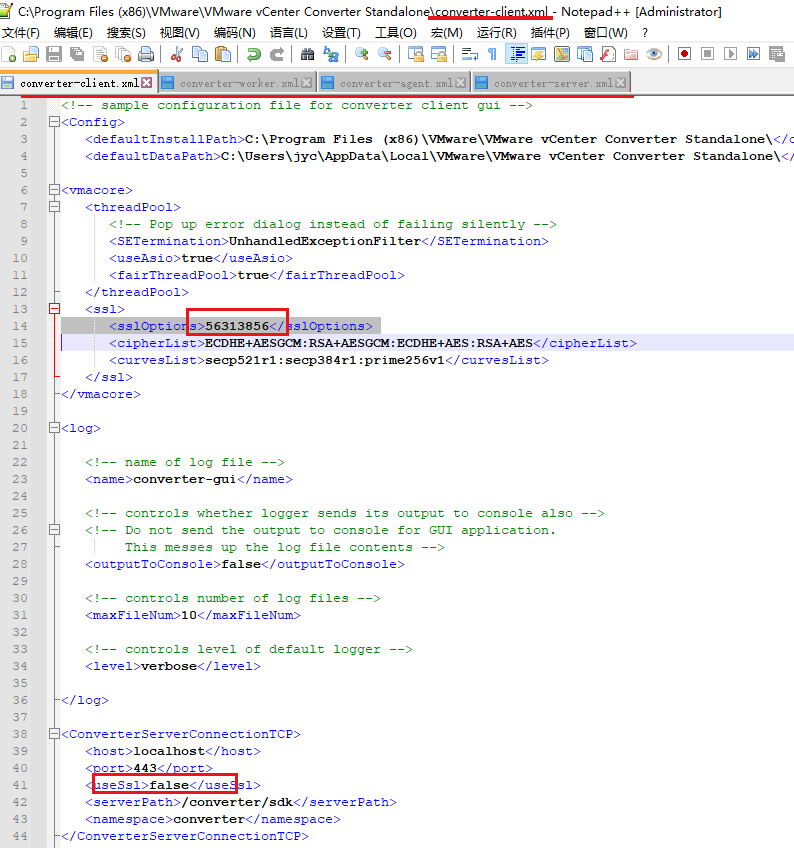Copy selection using the Copy icon
Screen dimensions: 794x848
200,54
